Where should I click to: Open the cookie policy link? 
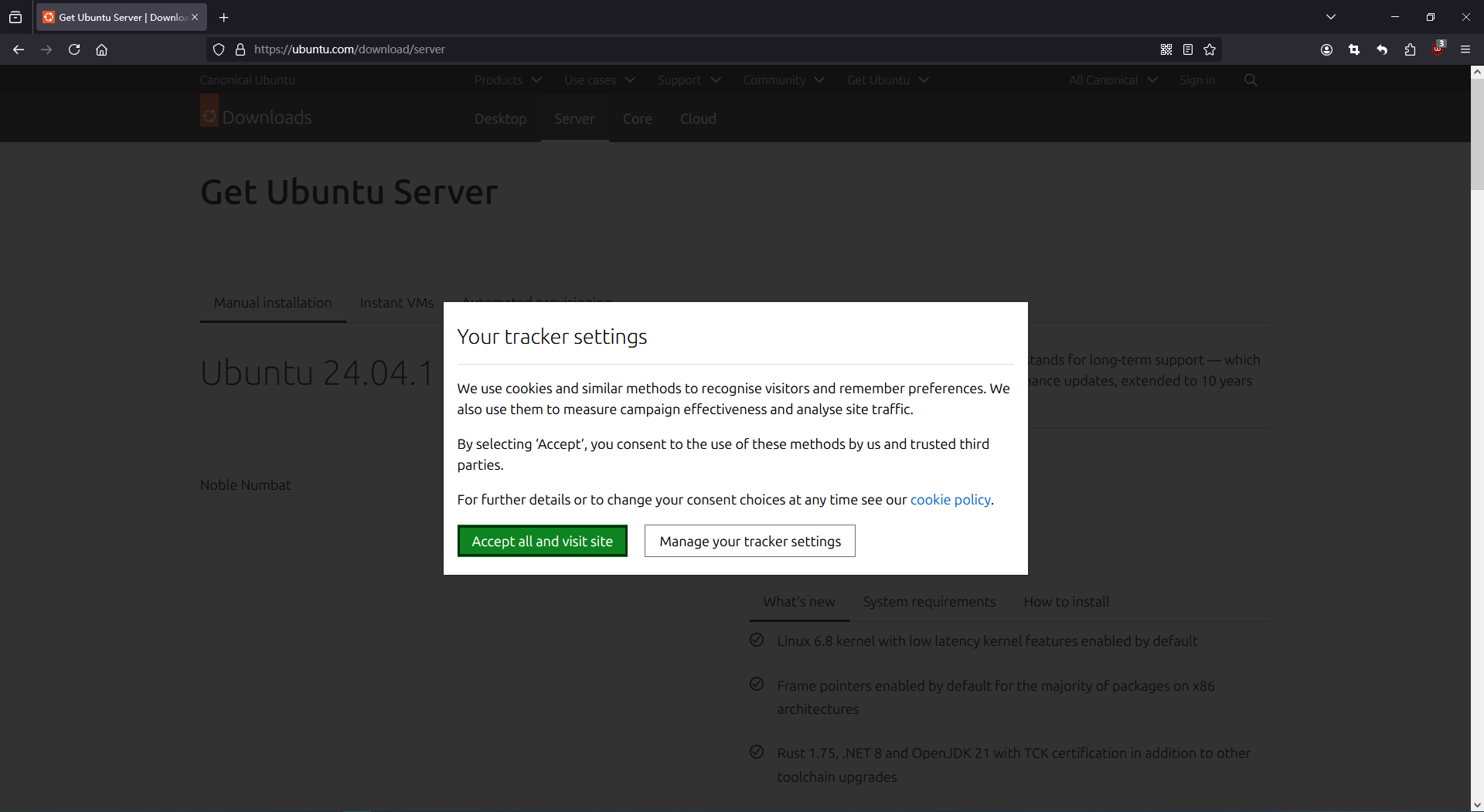pos(950,499)
